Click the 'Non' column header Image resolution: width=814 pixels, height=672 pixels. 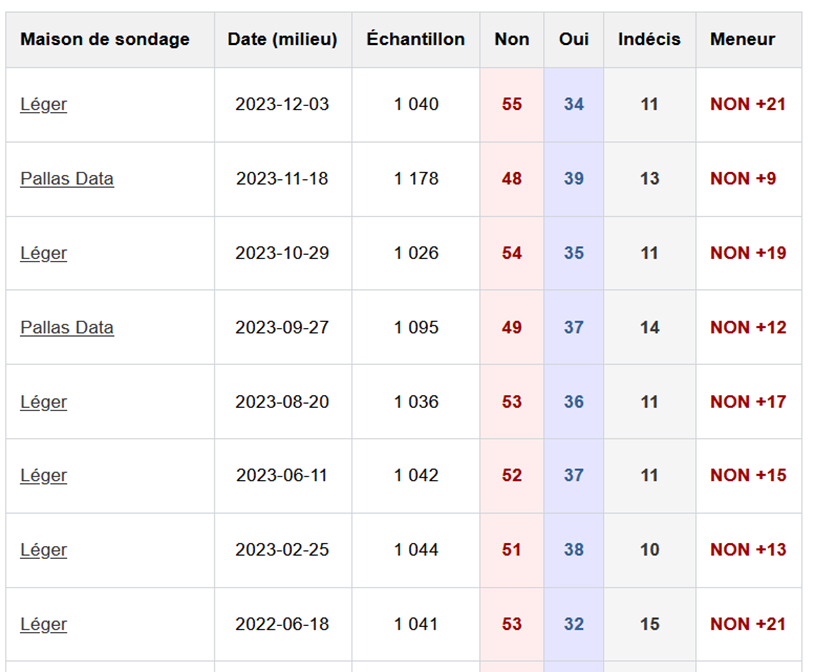pyautogui.click(x=512, y=40)
